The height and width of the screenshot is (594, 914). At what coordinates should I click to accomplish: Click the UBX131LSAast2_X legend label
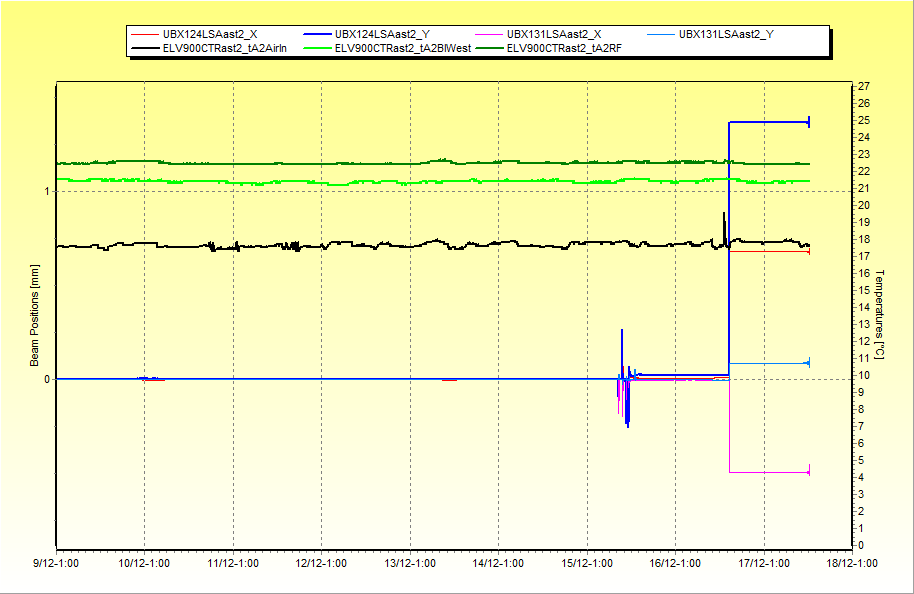coord(554,35)
